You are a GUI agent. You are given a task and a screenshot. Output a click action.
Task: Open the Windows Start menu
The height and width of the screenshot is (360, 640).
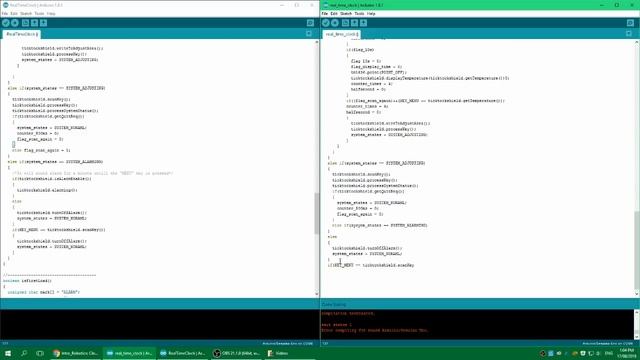(x=7, y=353)
